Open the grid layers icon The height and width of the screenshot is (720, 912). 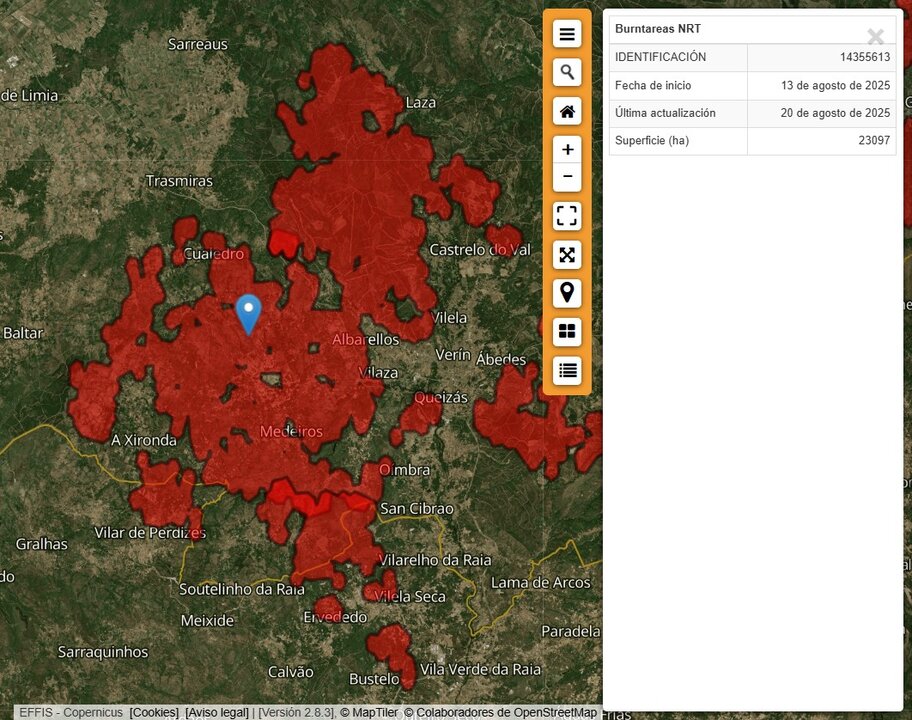click(567, 332)
